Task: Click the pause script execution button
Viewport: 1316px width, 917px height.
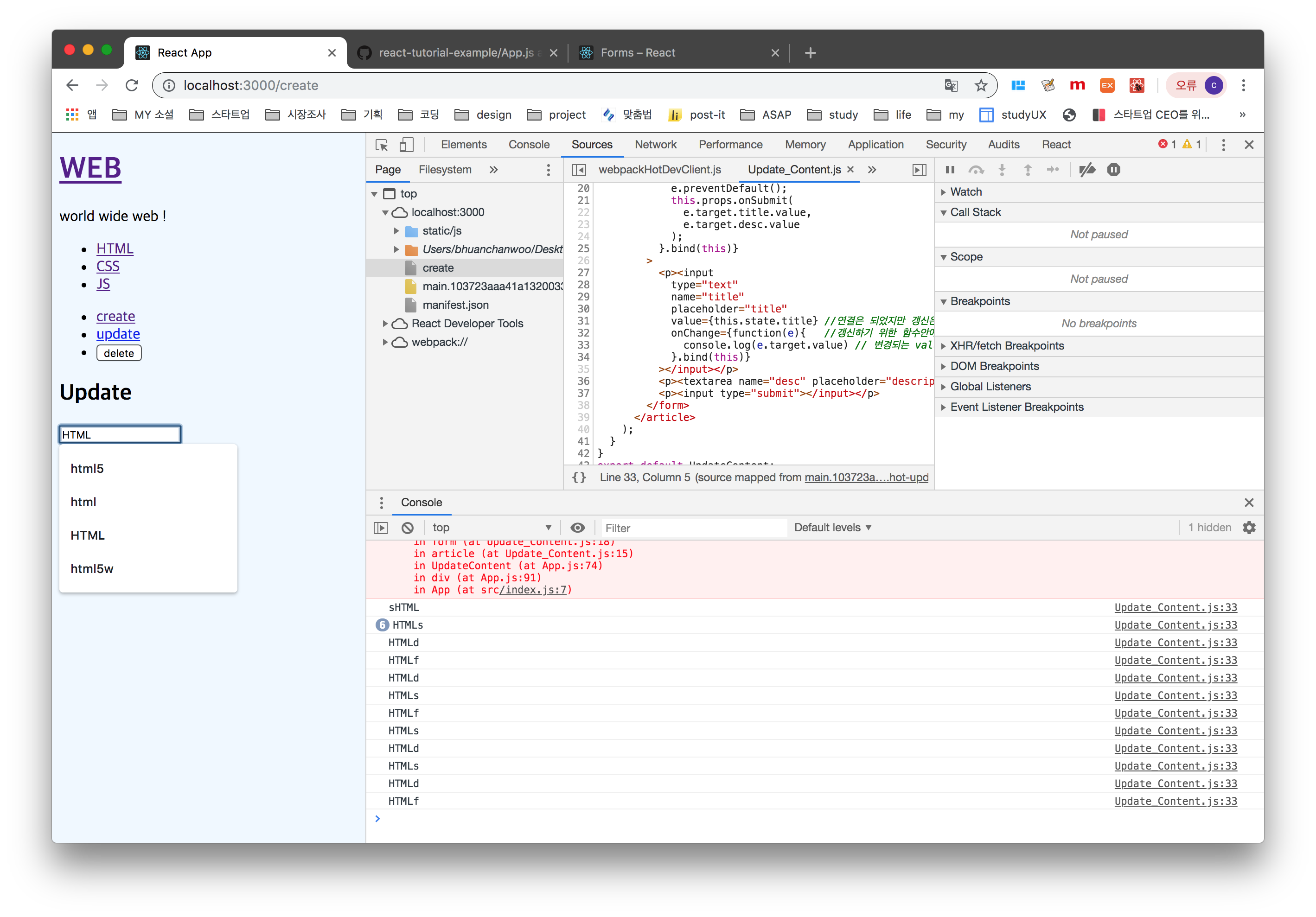Action: 950,170
